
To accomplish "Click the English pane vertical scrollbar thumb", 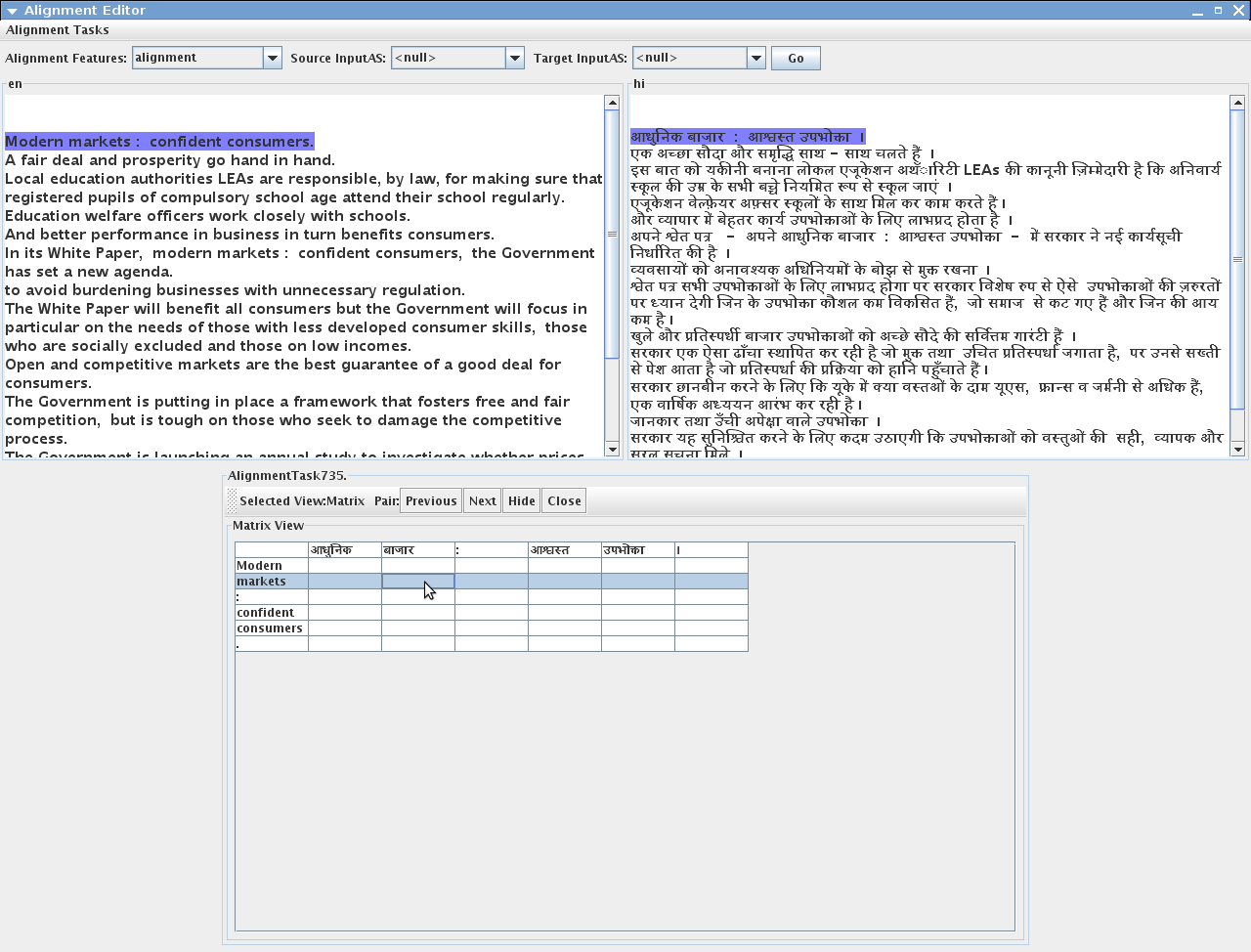I will pyautogui.click(x=612, y=235).
